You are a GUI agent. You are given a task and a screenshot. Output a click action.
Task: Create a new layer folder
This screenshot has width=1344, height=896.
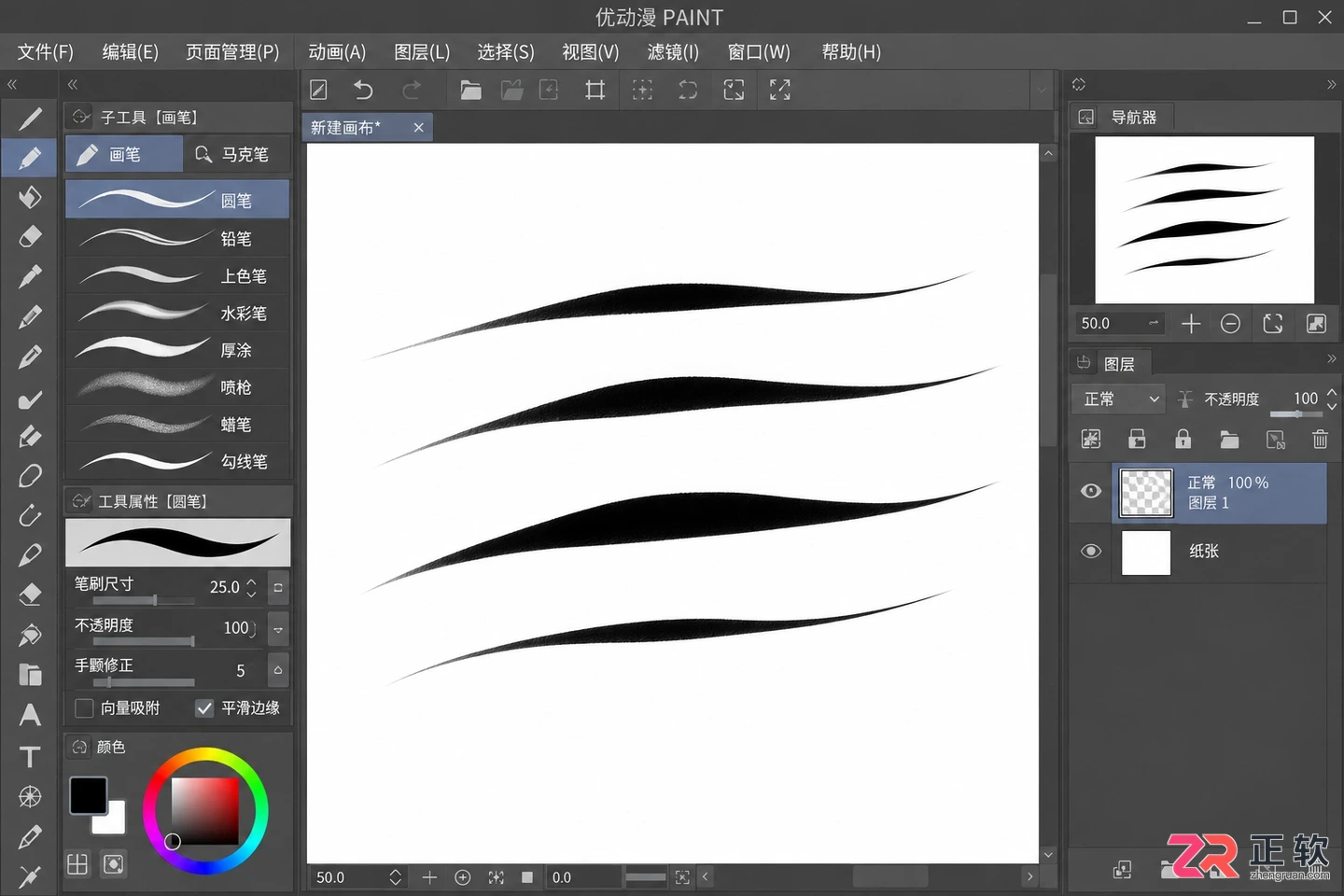tap(1229, 439)
